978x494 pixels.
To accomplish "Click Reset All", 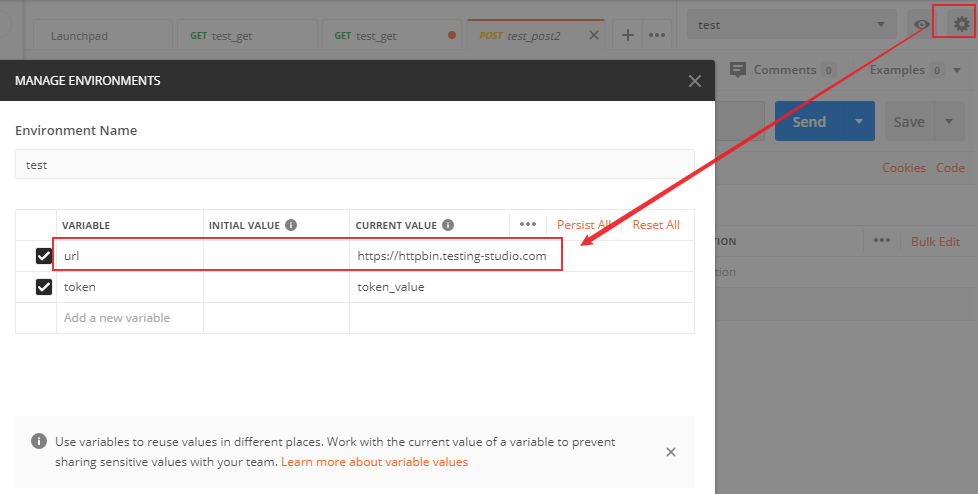I will coord(656,225).
